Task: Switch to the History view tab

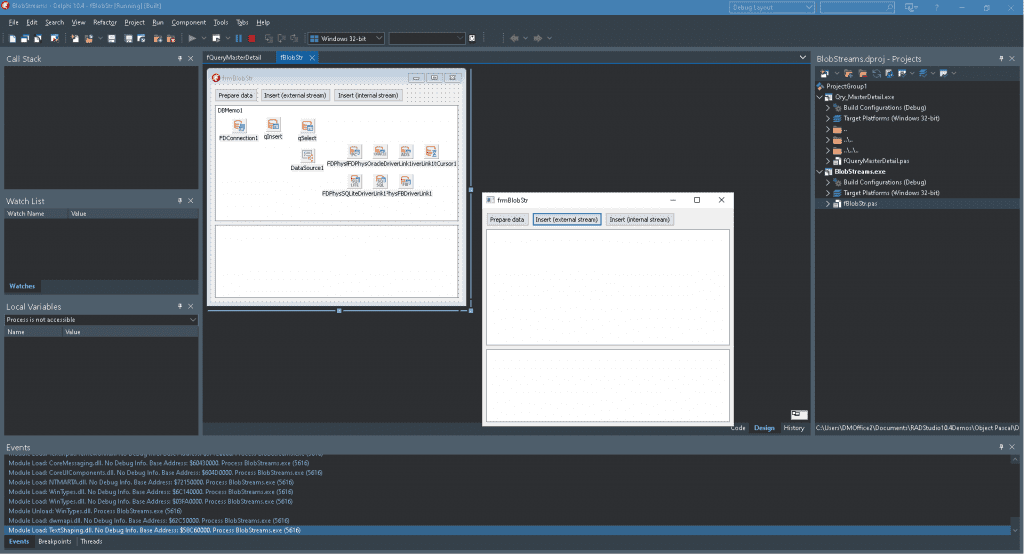Action: pos(794,428)
